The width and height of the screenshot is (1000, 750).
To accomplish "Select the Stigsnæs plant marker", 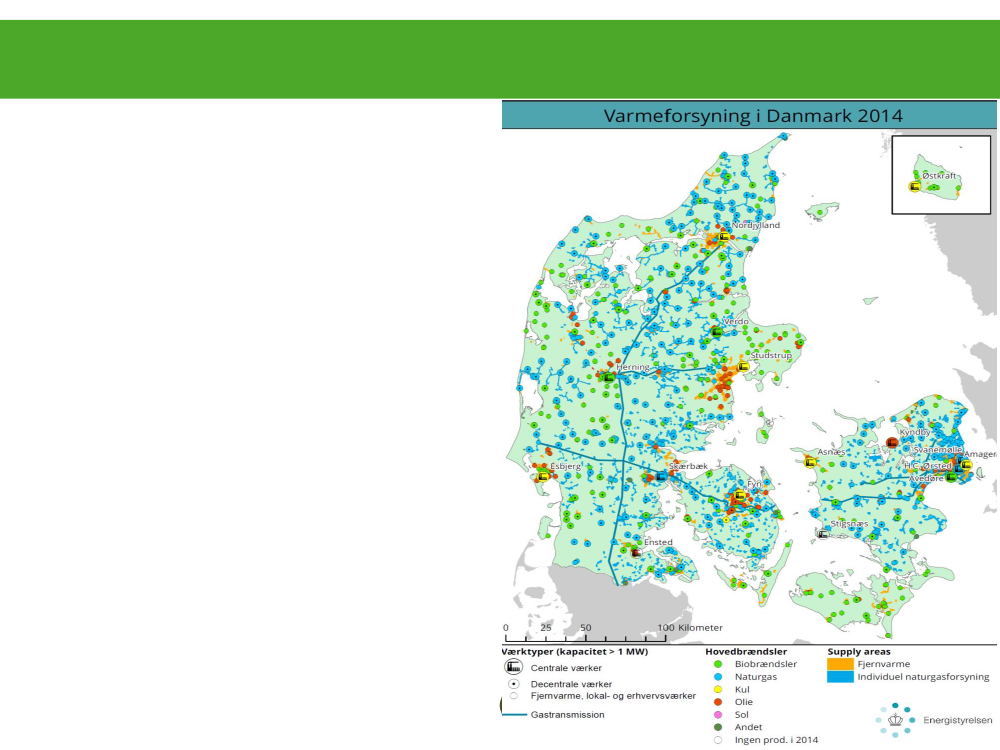I will [x=823, y=533].
